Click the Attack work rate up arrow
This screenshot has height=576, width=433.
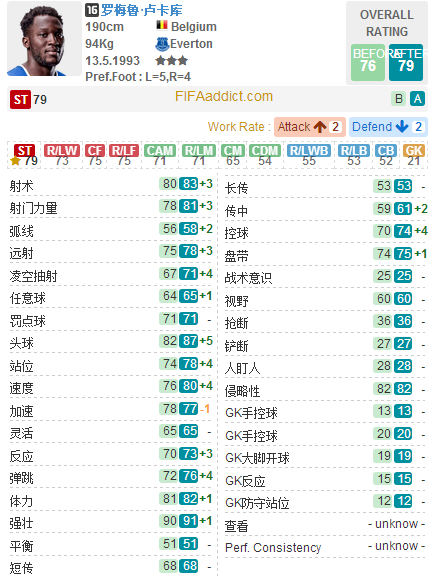(320, 127)
